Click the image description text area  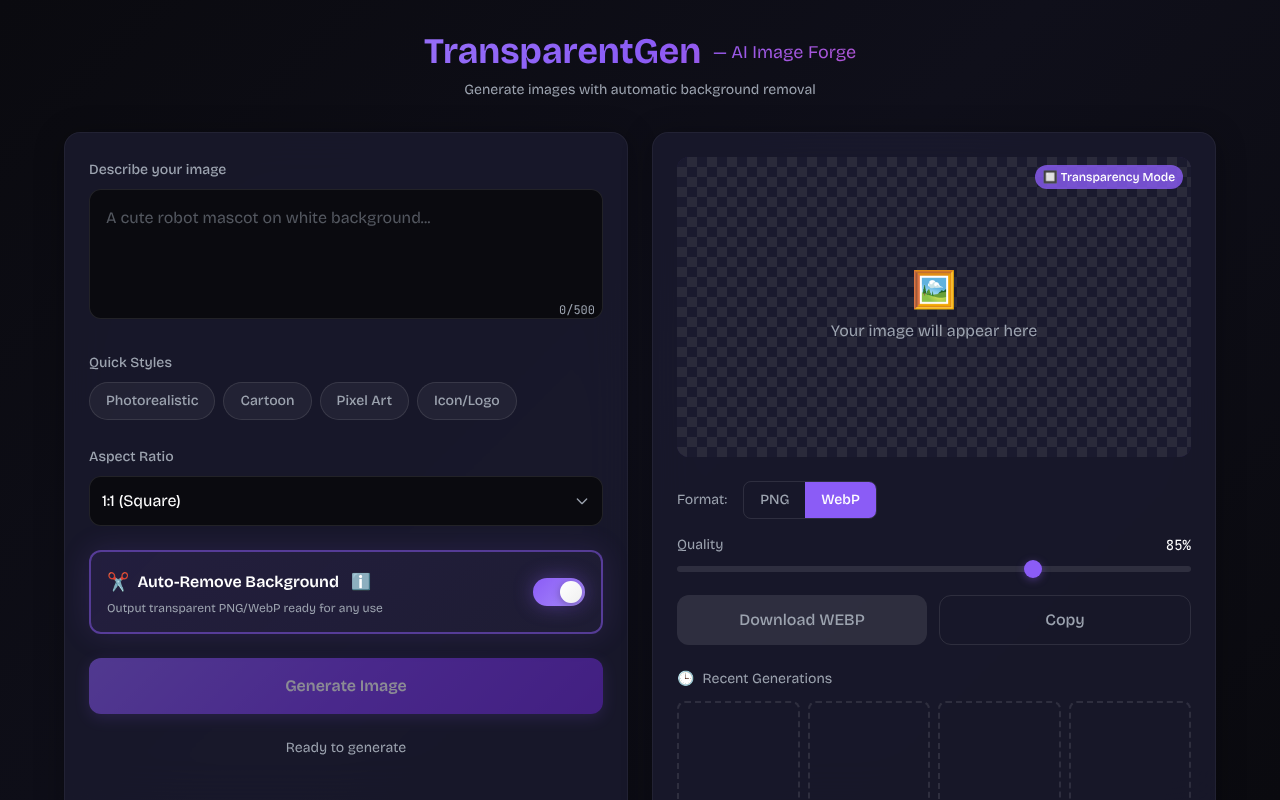345,253
